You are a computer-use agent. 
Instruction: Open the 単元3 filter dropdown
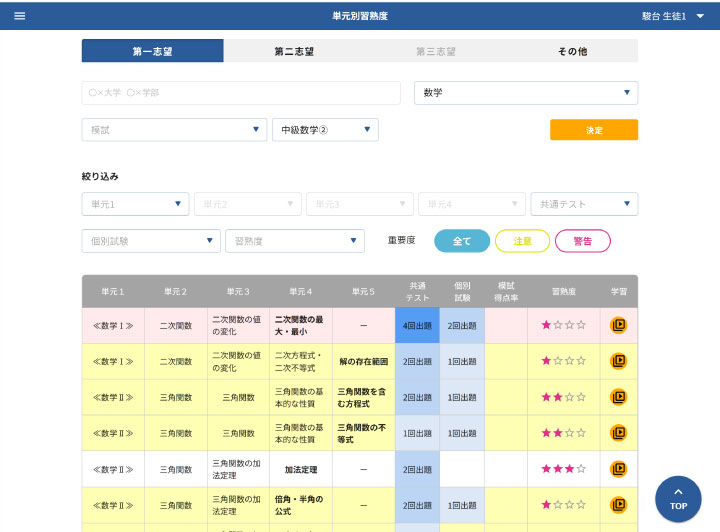360,204
